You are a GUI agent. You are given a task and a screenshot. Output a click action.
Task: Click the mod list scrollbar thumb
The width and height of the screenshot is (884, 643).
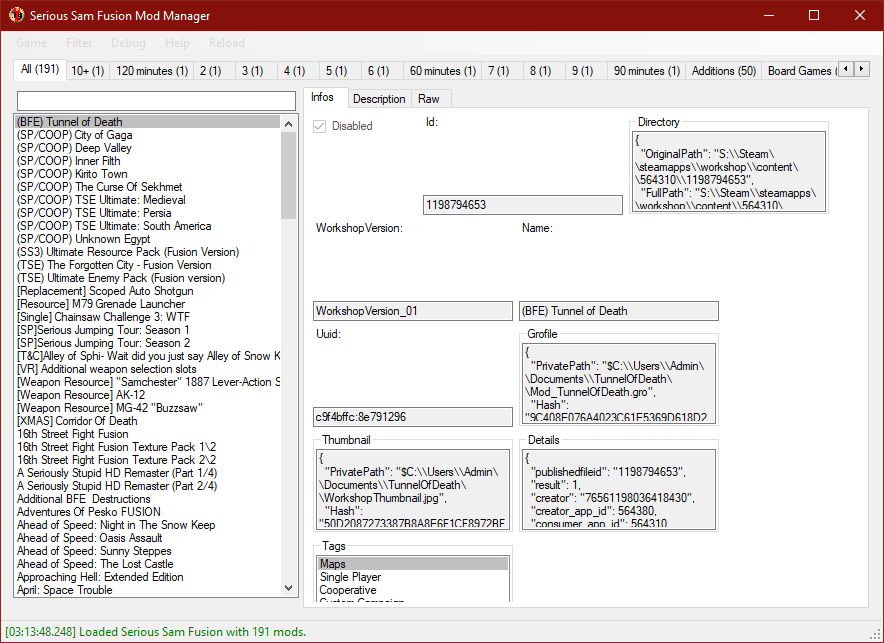click(x=289, y=175)
